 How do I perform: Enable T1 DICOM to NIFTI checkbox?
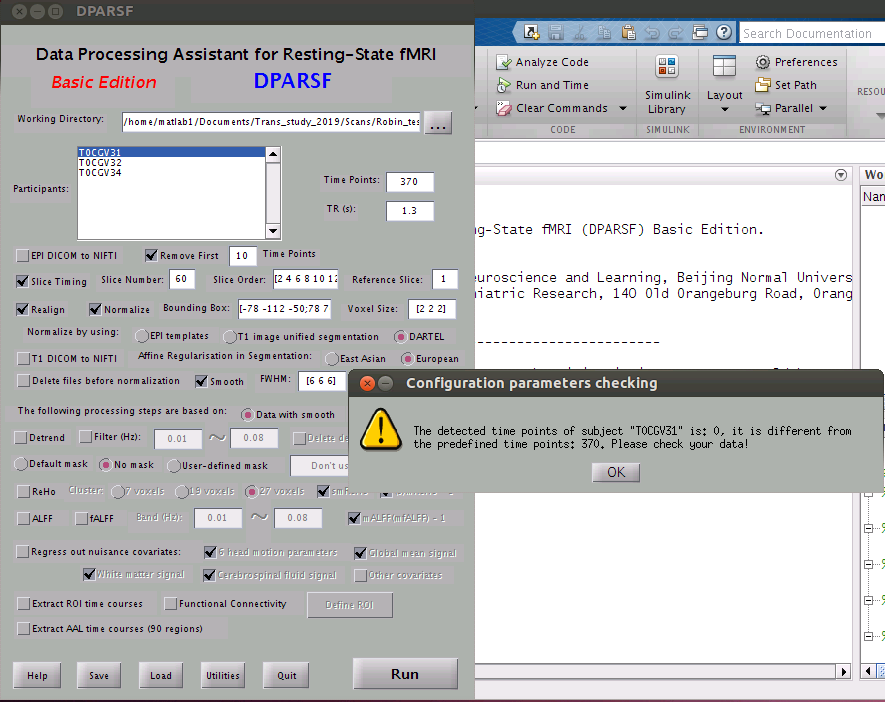pyautogui.click(x=23, y=358)
